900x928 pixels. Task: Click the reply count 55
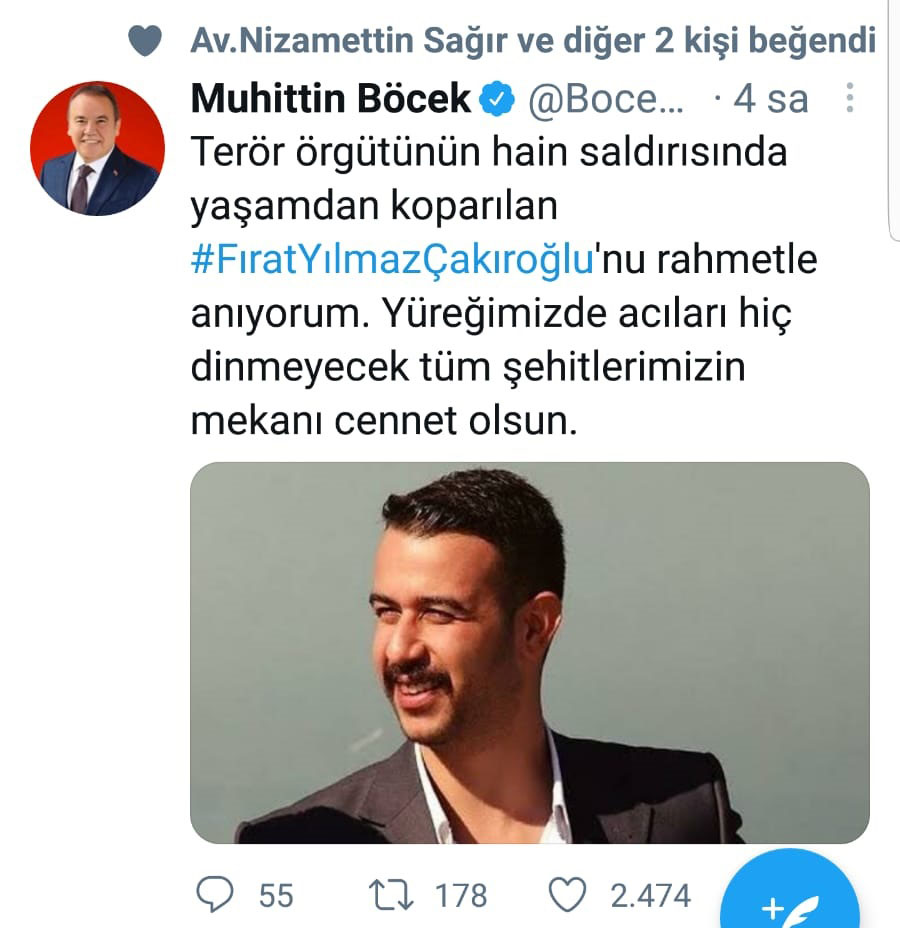pyautogui.click(x=276, y=894)
